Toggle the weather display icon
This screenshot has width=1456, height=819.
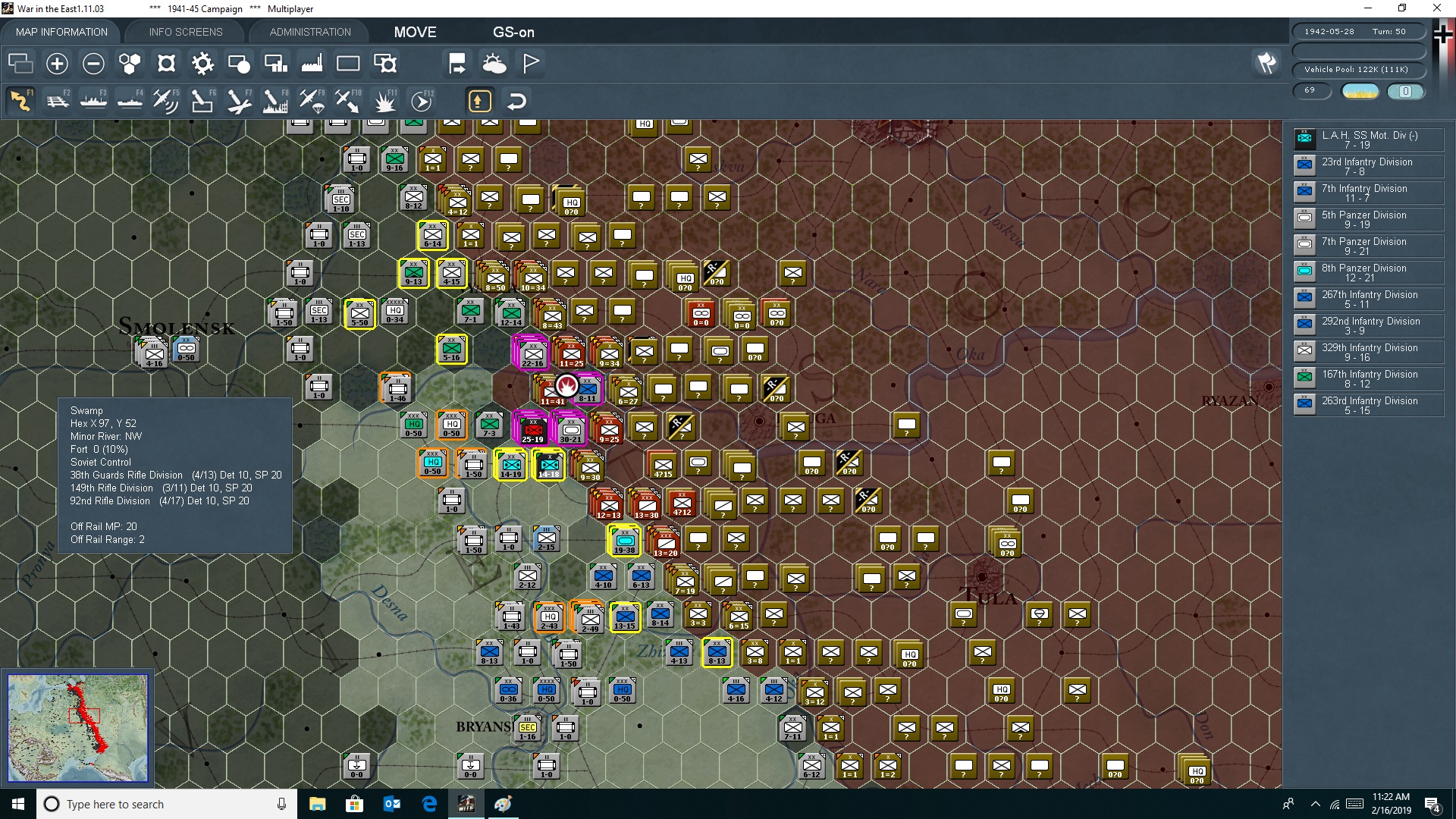coord(494,64)
